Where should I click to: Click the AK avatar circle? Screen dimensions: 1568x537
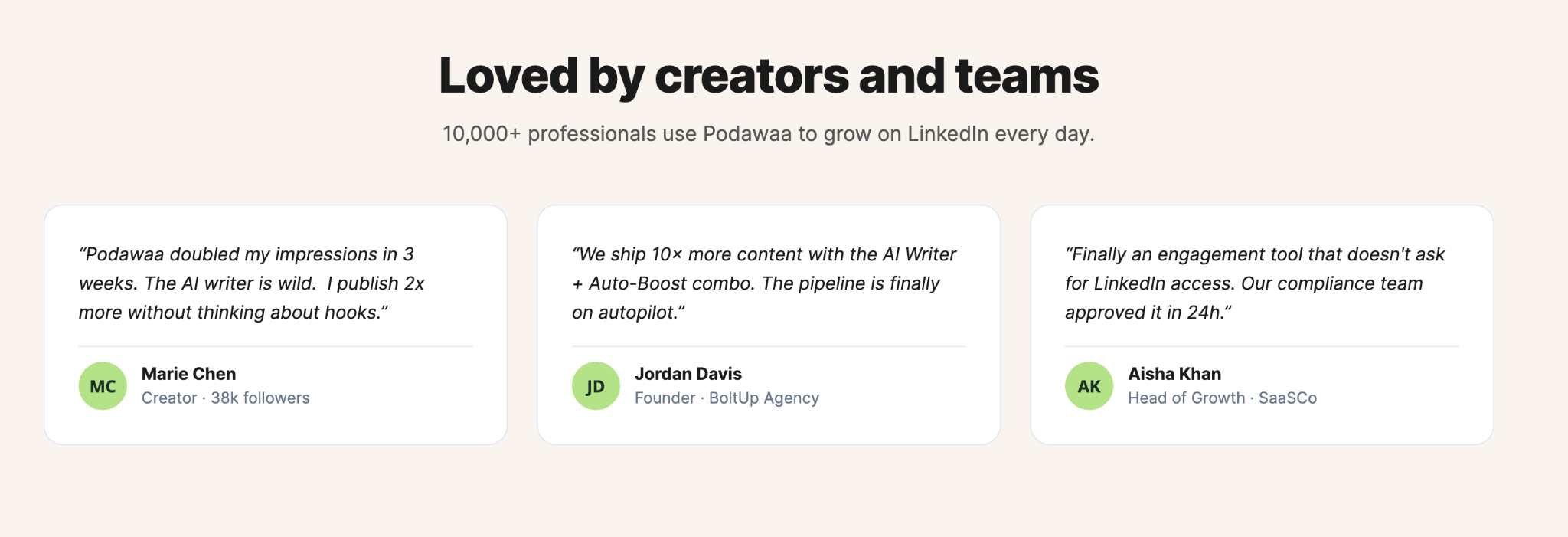pos(1089,386)
